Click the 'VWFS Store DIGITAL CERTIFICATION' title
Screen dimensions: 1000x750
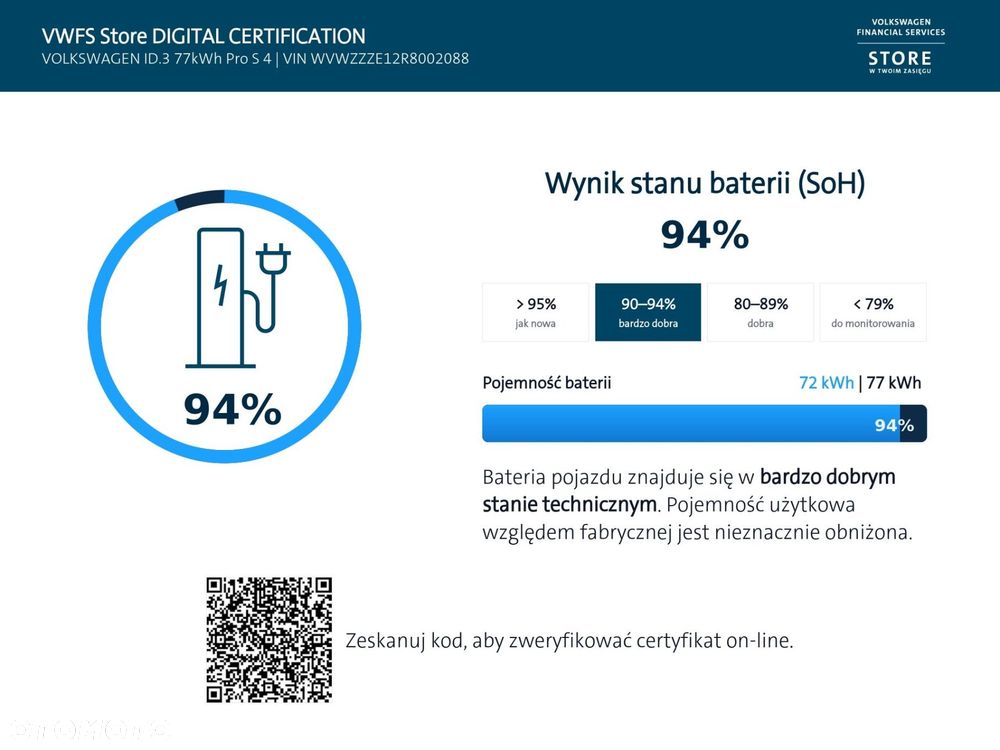[203, 36]
